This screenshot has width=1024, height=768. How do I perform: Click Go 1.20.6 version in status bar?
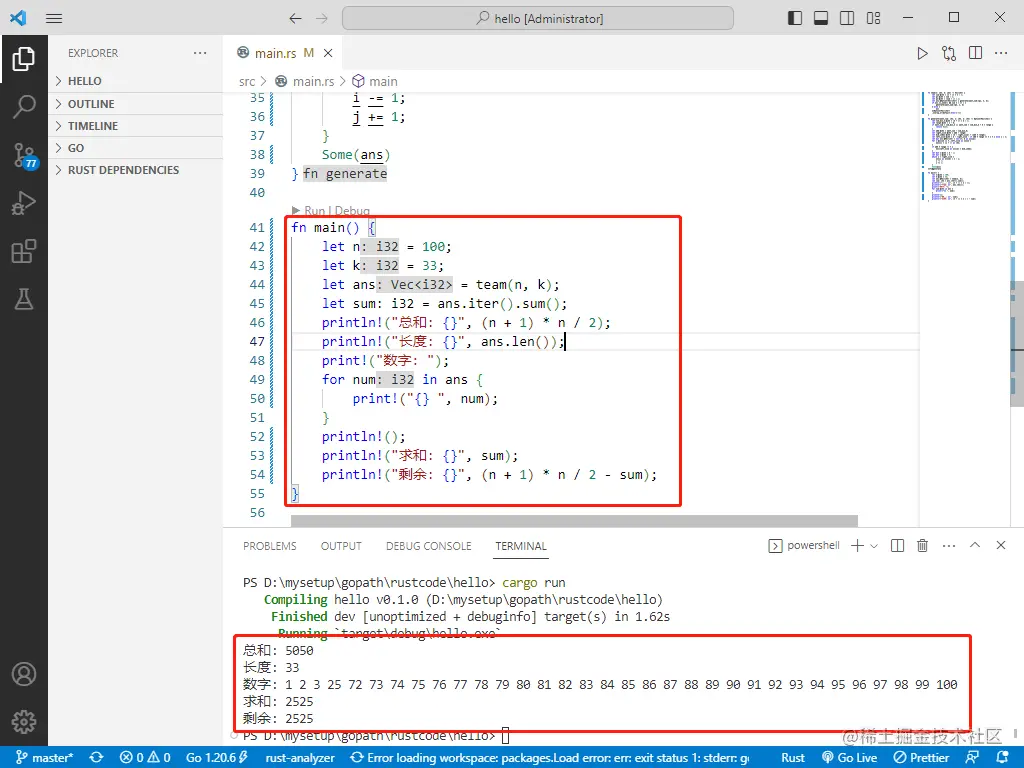click(x=217, y=758)
